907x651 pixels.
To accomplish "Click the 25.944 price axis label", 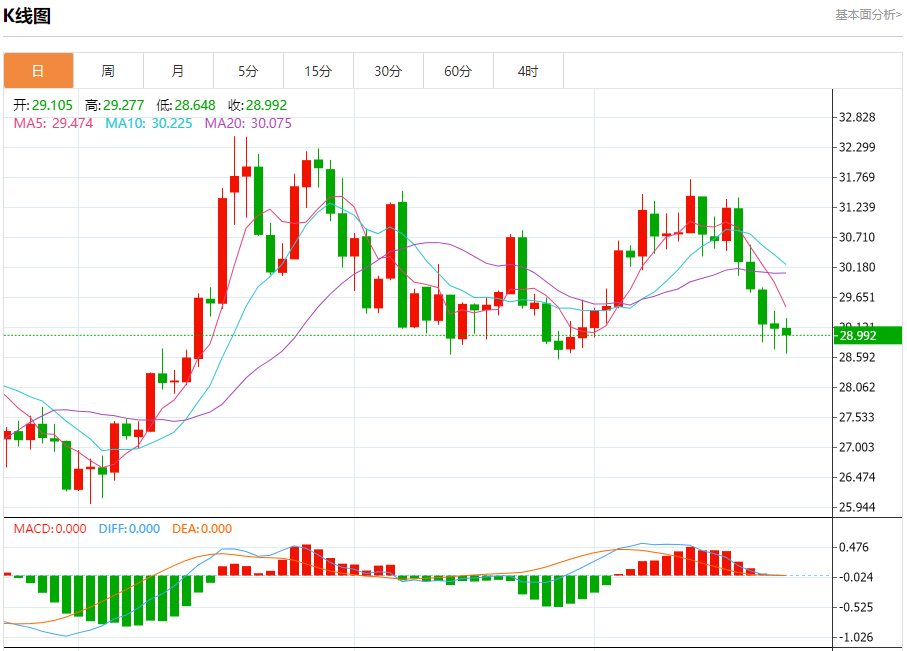I will 858,507.
